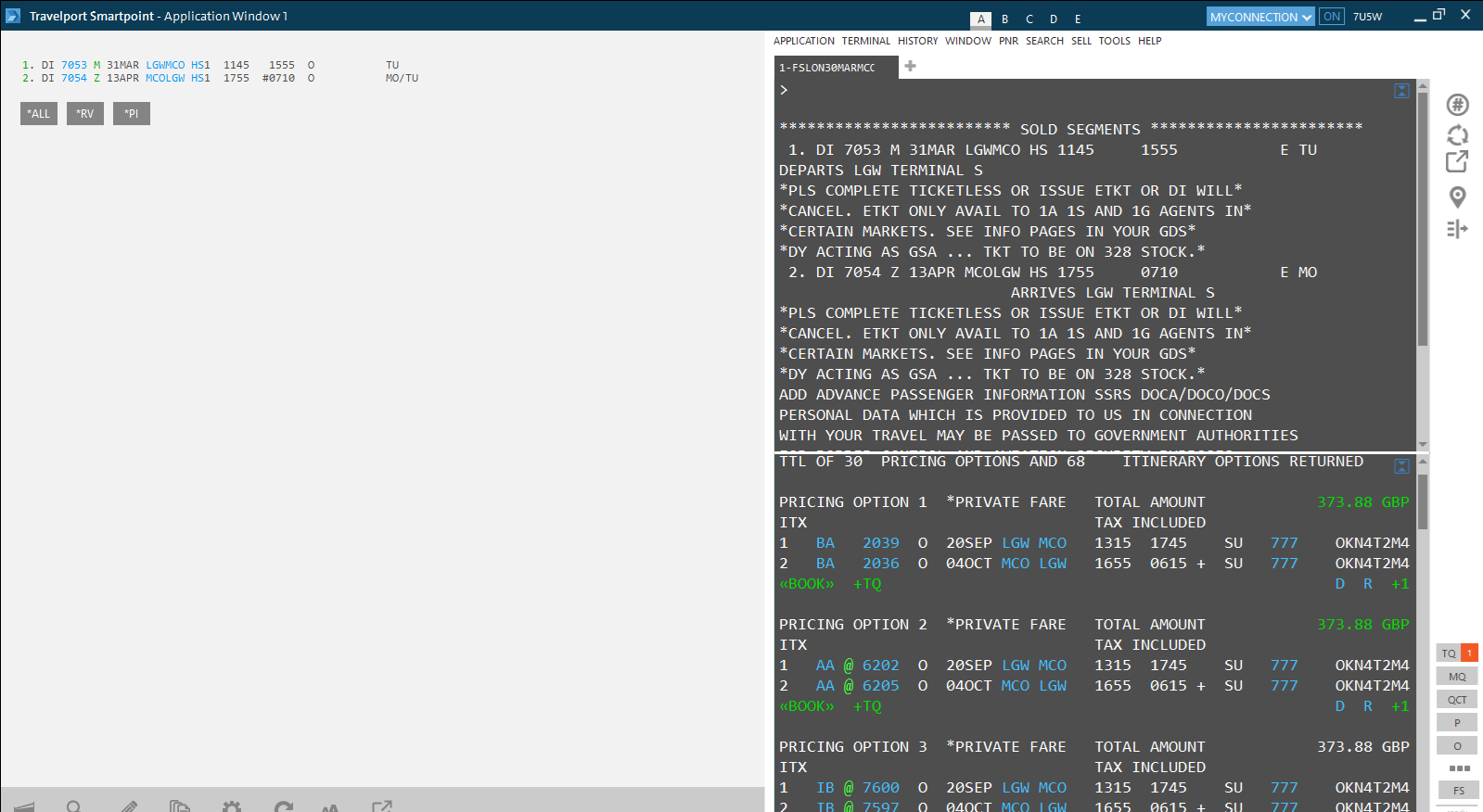Click MCOLGW route in left itinerary segment 2

pos(165,78)
